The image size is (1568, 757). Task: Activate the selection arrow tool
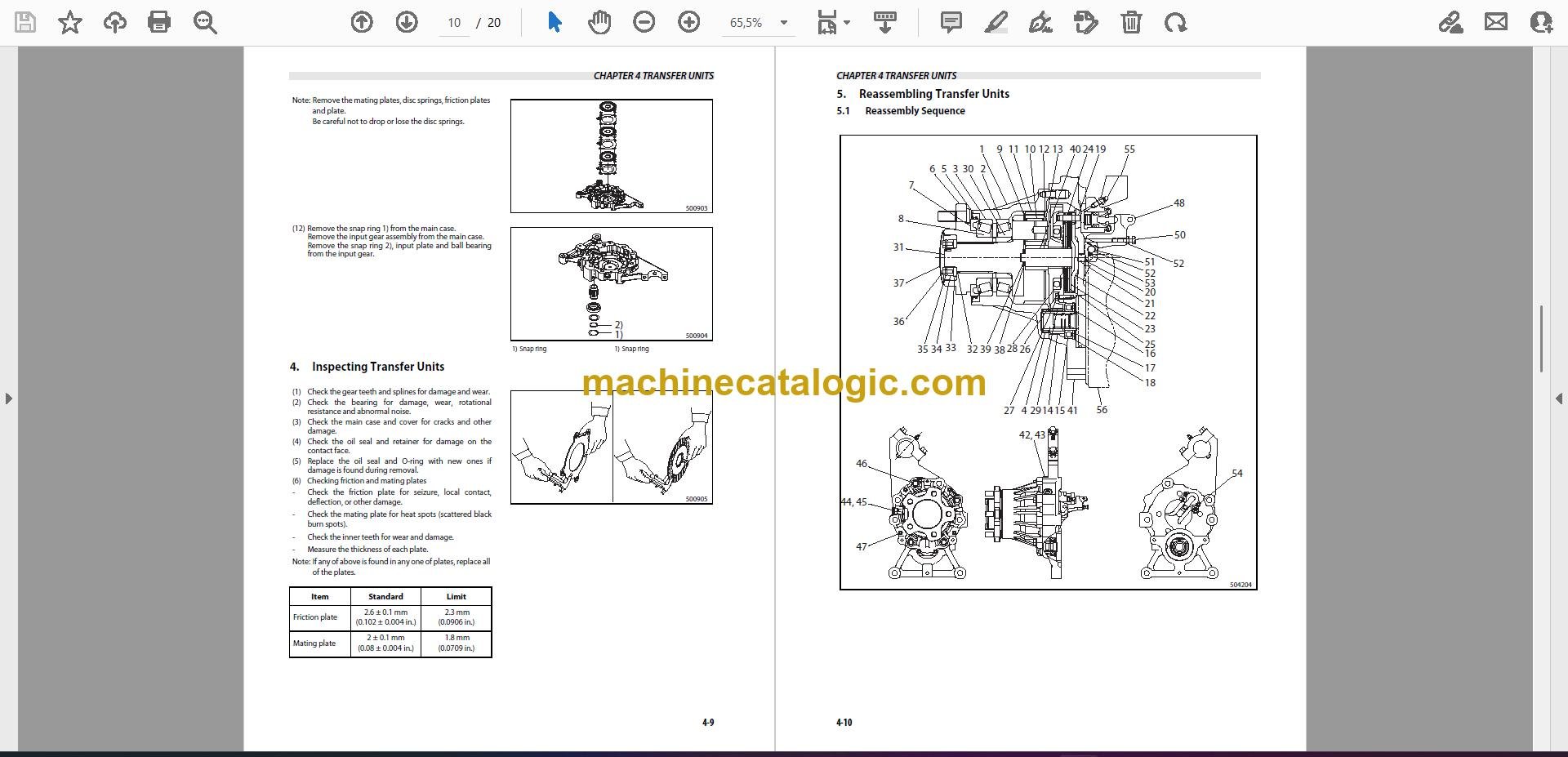click(555, 22)
